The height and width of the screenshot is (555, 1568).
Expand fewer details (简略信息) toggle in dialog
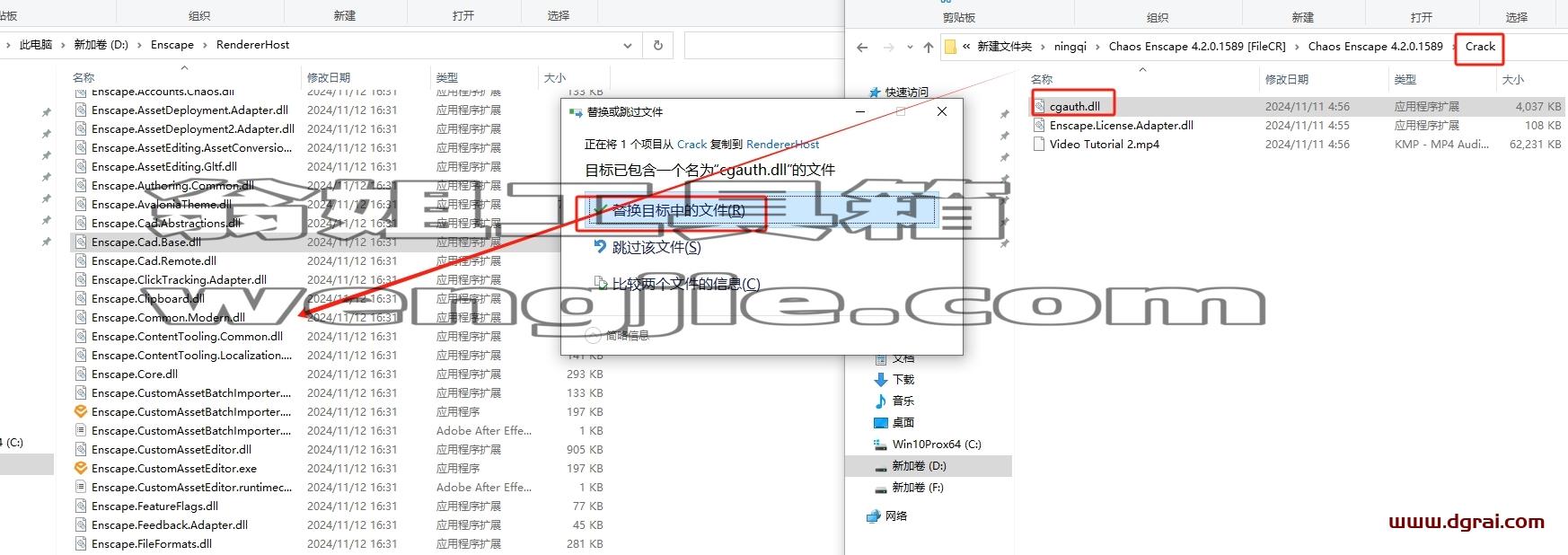[x=618, y=336]
